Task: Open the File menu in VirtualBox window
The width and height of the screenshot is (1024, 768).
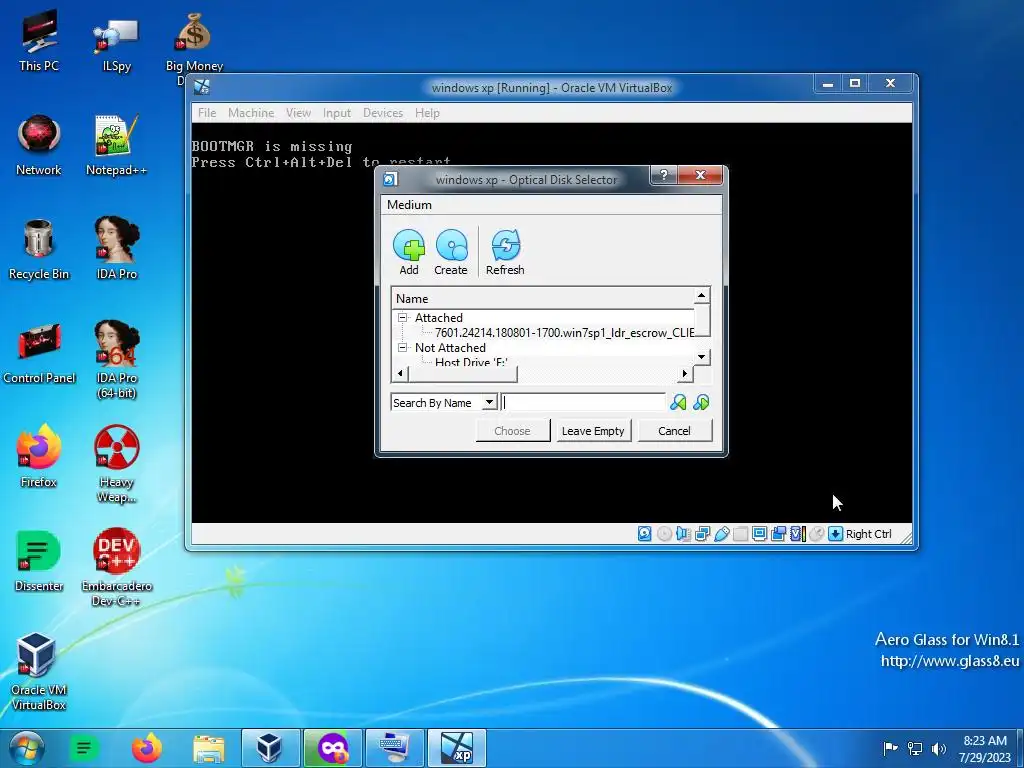Action: tap(207, 113)
